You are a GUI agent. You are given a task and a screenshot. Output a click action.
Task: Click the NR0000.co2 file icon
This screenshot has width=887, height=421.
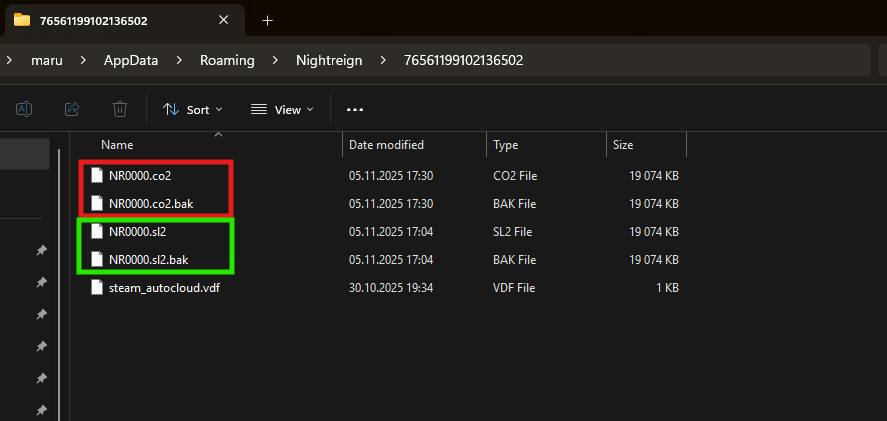(97, 175)
